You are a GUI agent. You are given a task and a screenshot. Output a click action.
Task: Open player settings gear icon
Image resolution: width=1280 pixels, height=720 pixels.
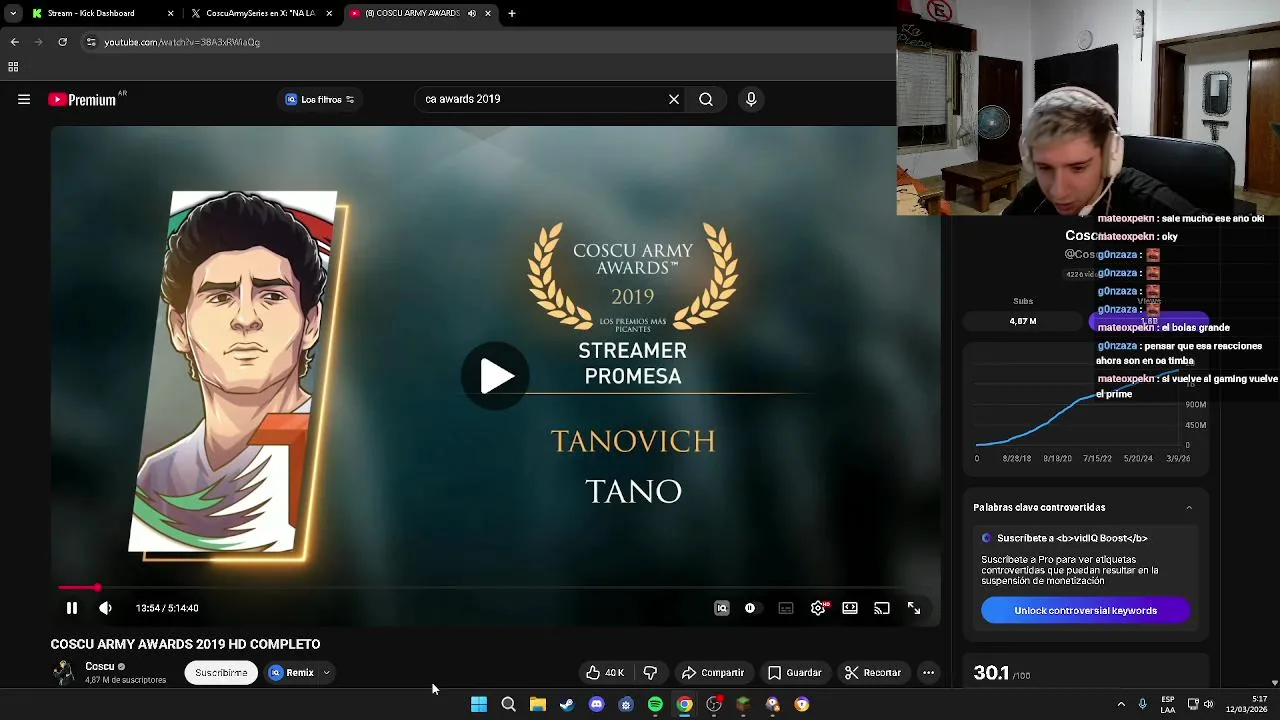coord(818,608)
